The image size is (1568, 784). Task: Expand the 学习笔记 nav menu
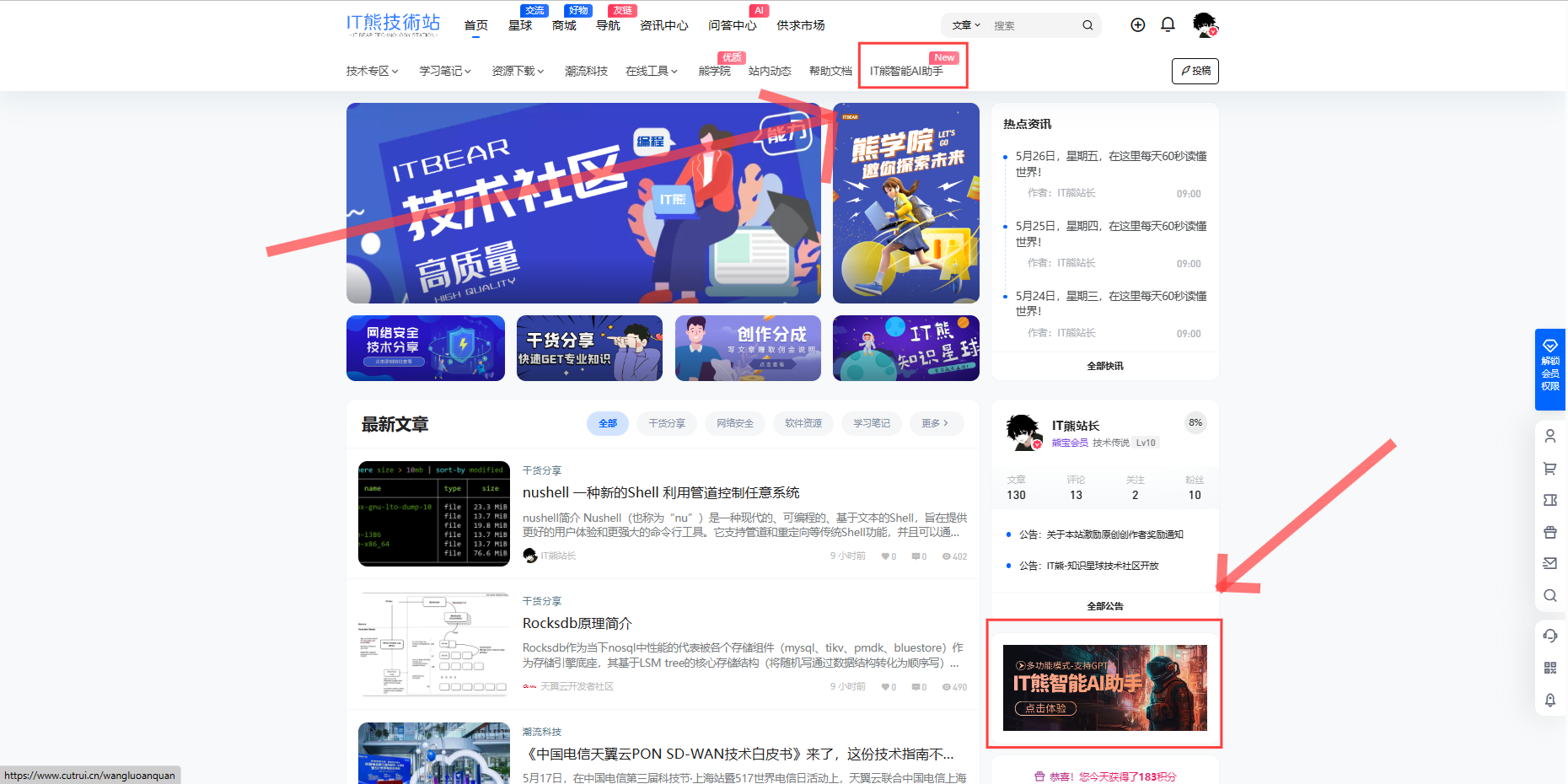point(445,71)
